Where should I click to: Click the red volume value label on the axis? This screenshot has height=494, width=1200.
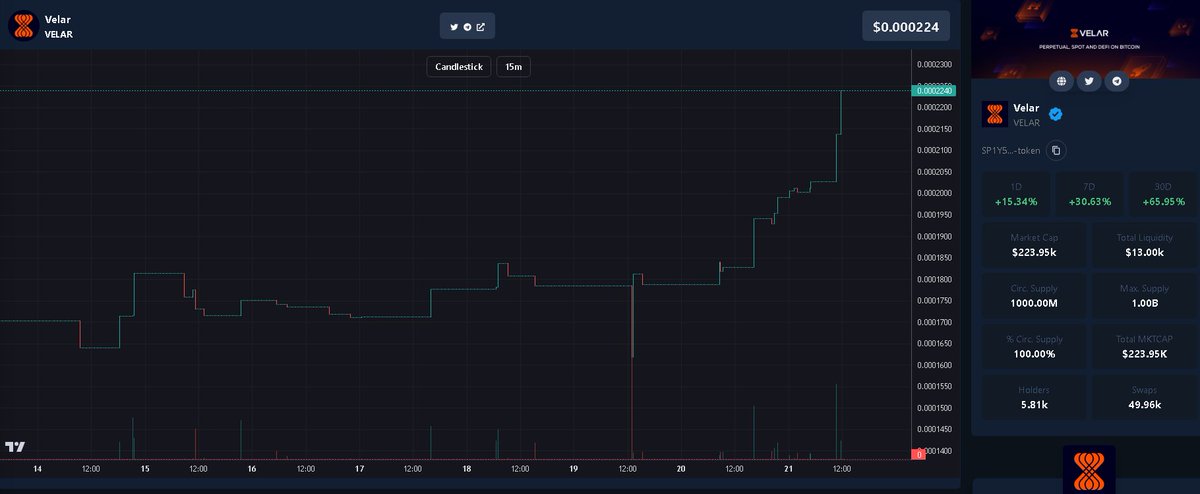pyautogui.click(x=918, y=454)
